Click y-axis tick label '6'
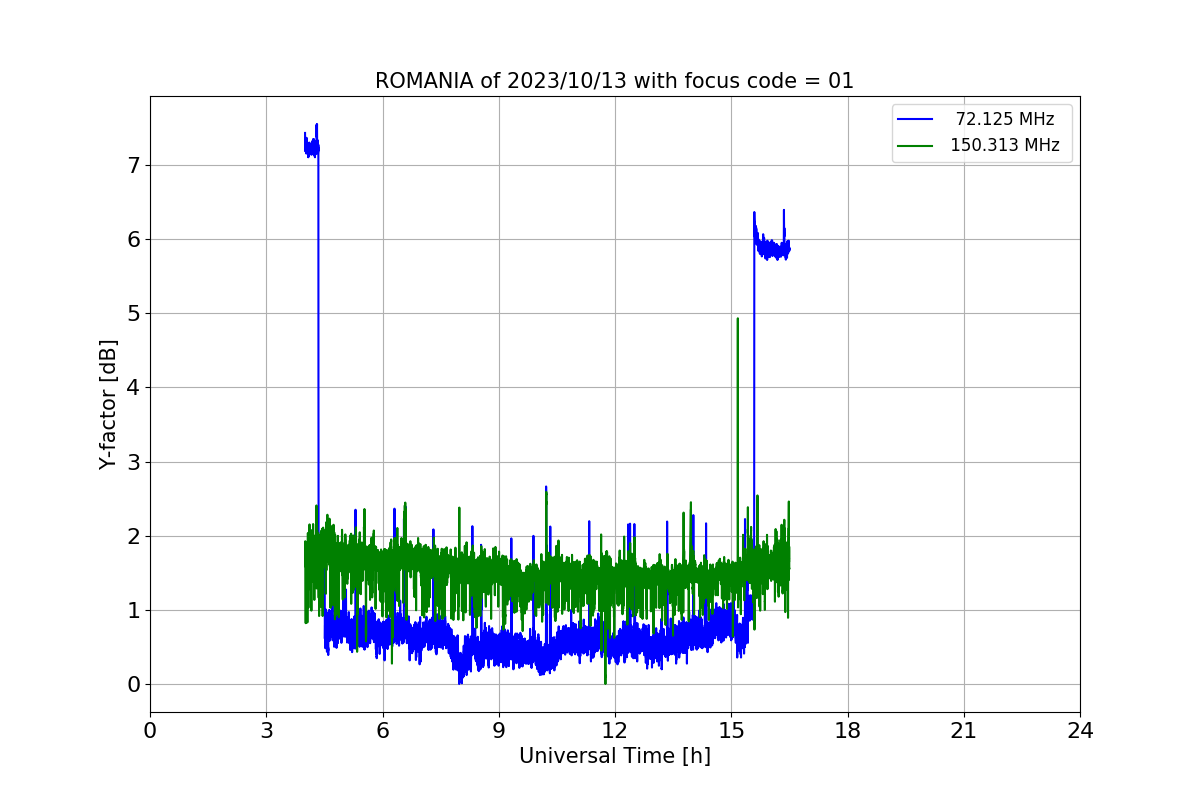This screenshot has height=800, width=1200. [133, 239]
